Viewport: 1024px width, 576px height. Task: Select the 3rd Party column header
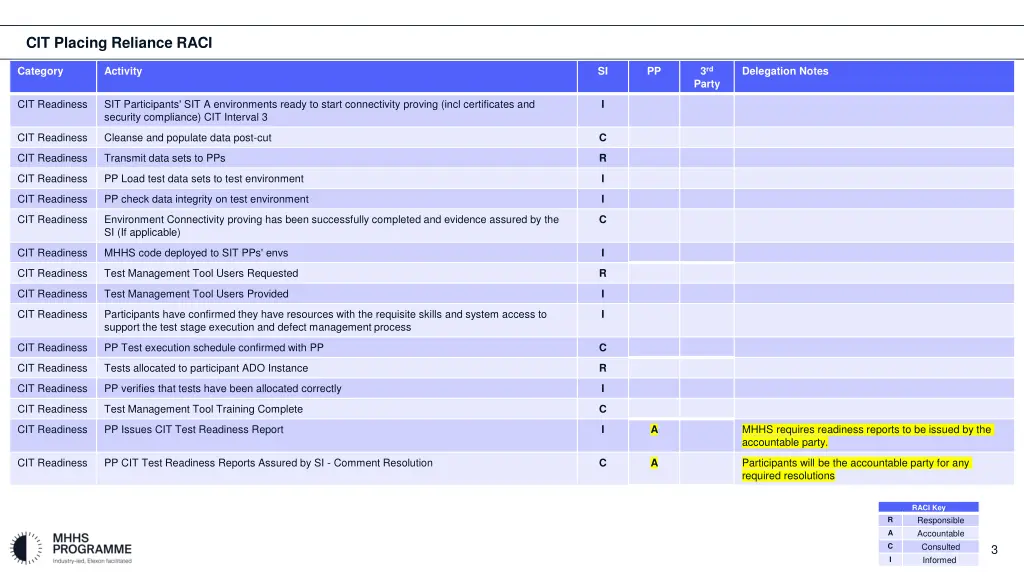[706, 77]
